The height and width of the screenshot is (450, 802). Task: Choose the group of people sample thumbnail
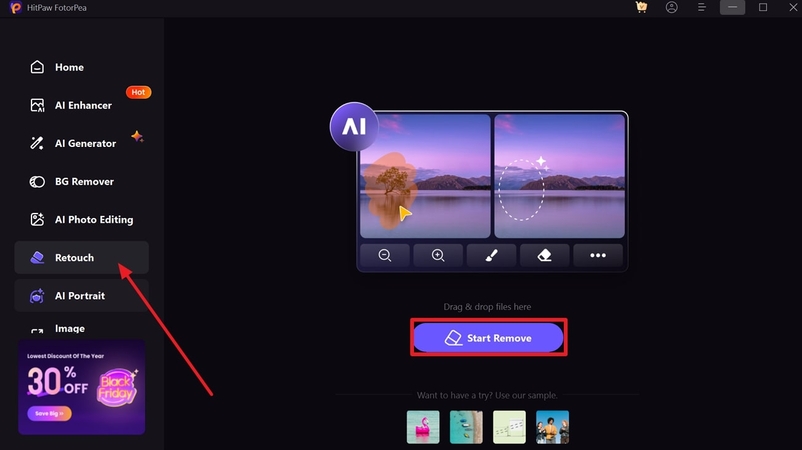click(552, 427)
